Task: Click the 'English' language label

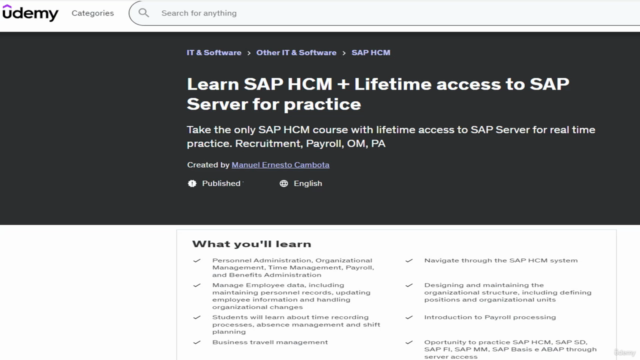Action: tap(308, 184)
